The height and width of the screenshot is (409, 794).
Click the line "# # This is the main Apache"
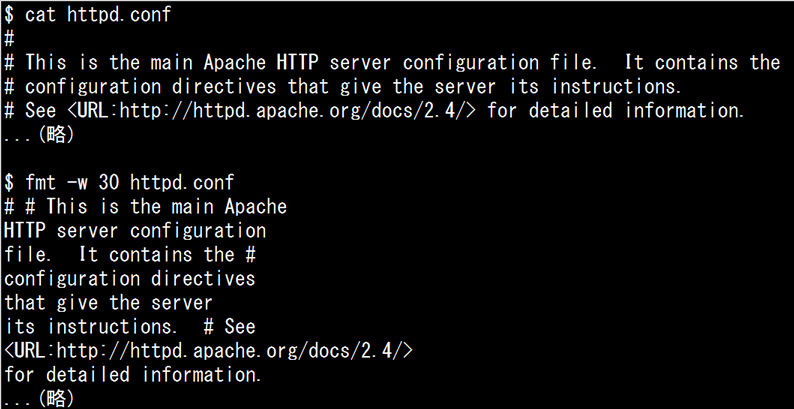coord(146,206)
